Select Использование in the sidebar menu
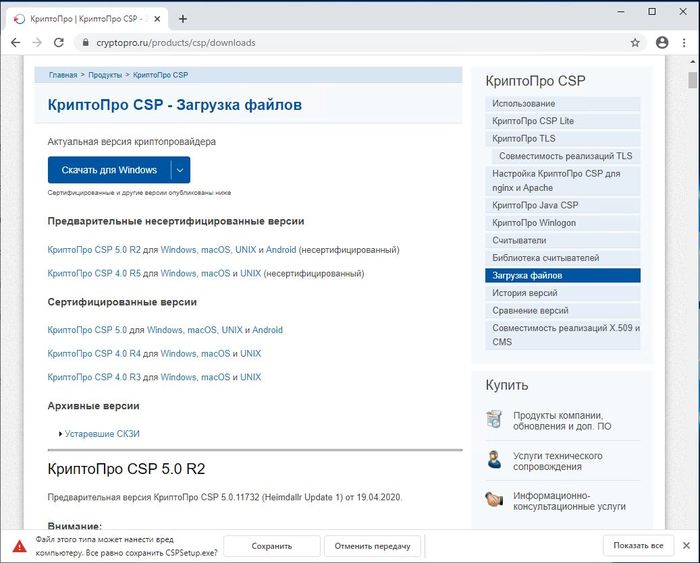Viewport: 700px width, 563px height. point(562,104)
